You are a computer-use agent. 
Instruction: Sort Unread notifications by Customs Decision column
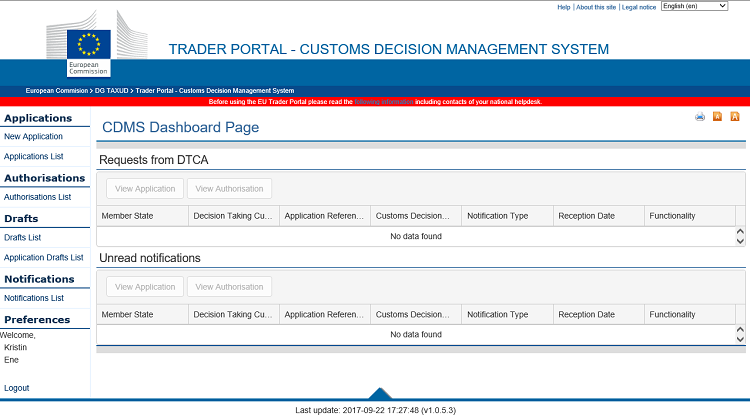416,314
